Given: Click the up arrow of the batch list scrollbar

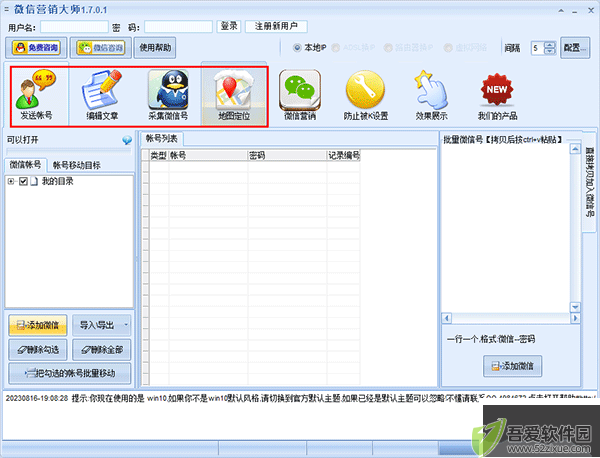Looking at the screenshot, I should pos(575,149).
